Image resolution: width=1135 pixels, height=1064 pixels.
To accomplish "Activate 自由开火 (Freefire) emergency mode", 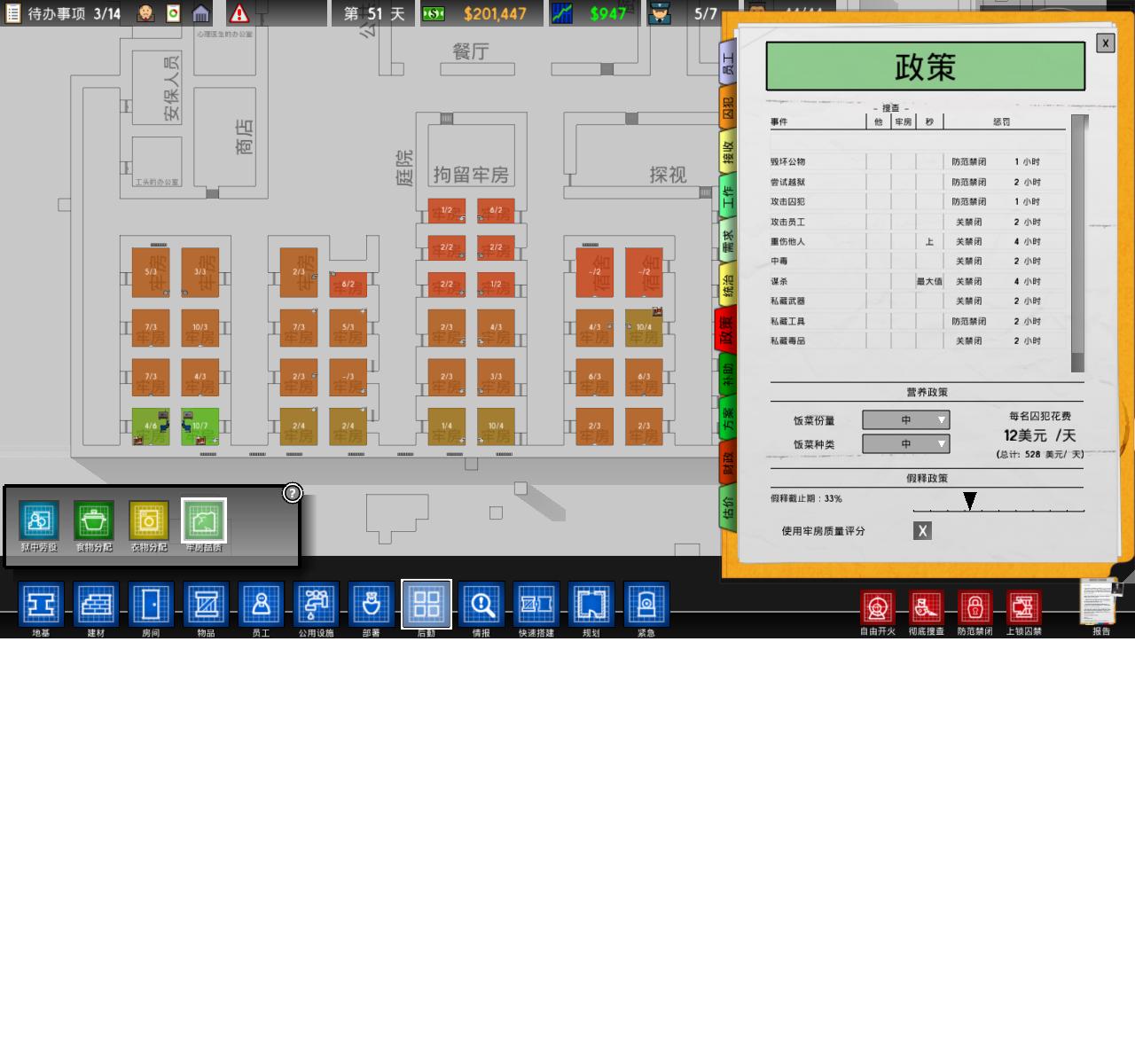I will pyautogui.click(x=878, y=607).
